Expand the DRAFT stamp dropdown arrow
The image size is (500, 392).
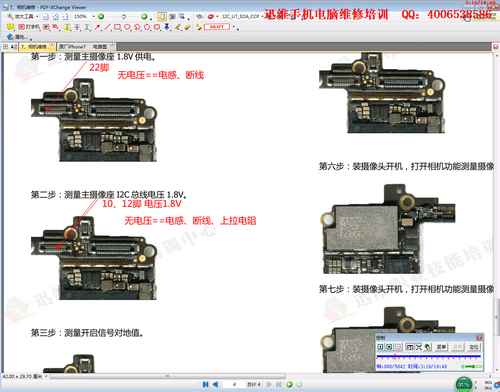(x=234, y=27)
